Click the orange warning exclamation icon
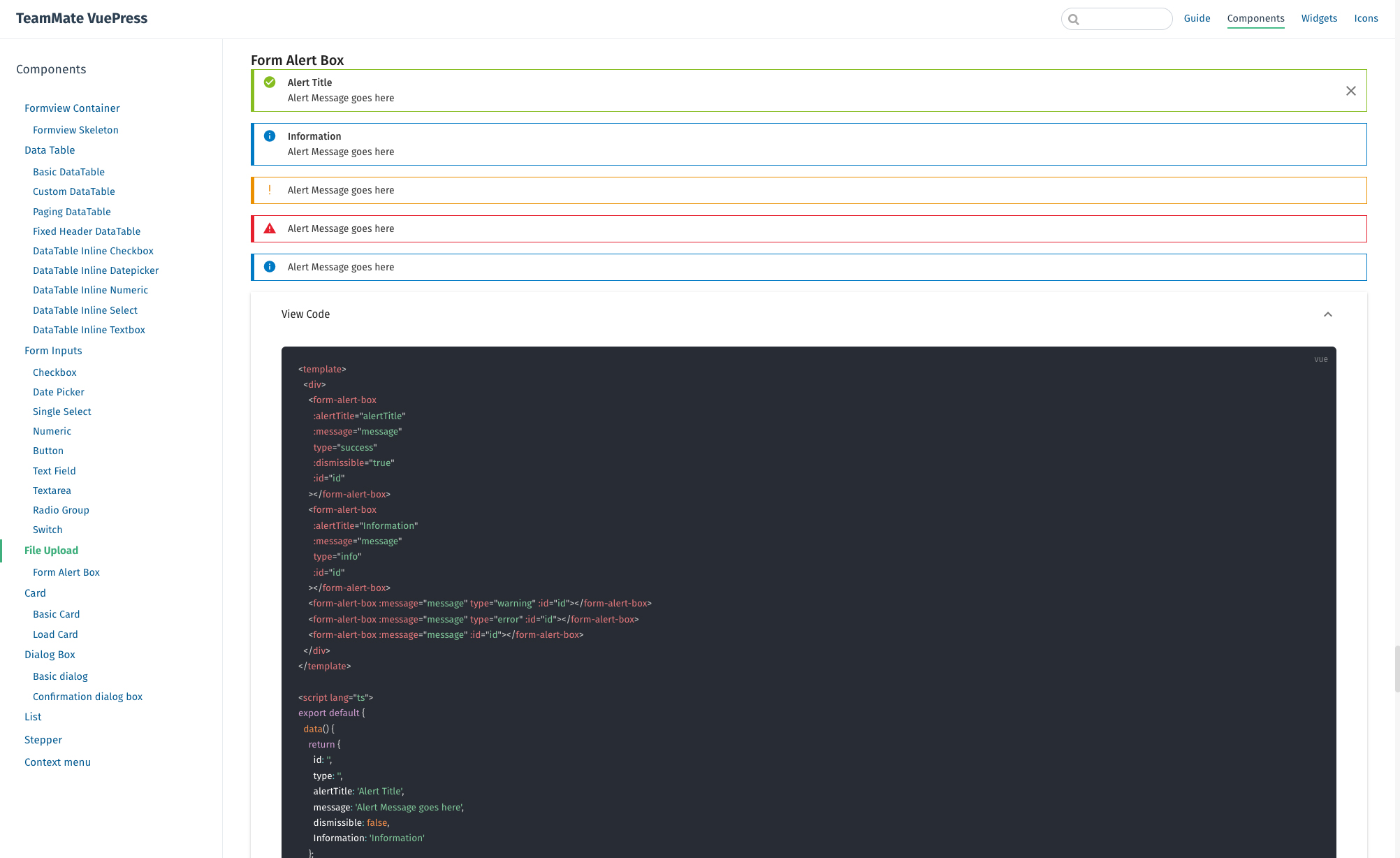The width and height of the screenshot is (1400, 858). point(270,190)
